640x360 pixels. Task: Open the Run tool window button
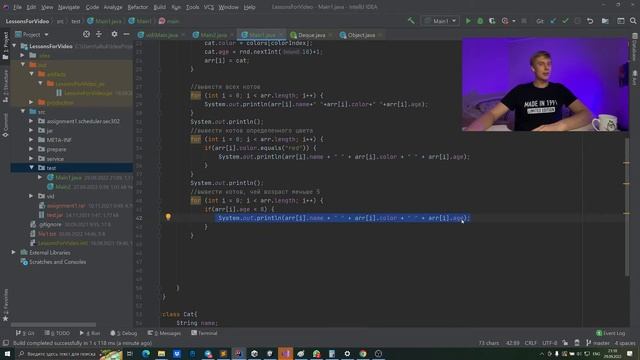(x=89, y=333)
